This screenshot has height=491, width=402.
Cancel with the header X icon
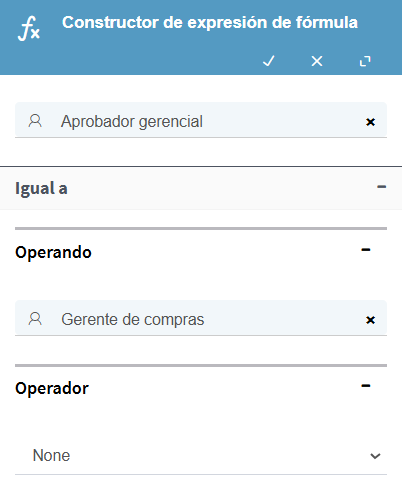(317, 61)
